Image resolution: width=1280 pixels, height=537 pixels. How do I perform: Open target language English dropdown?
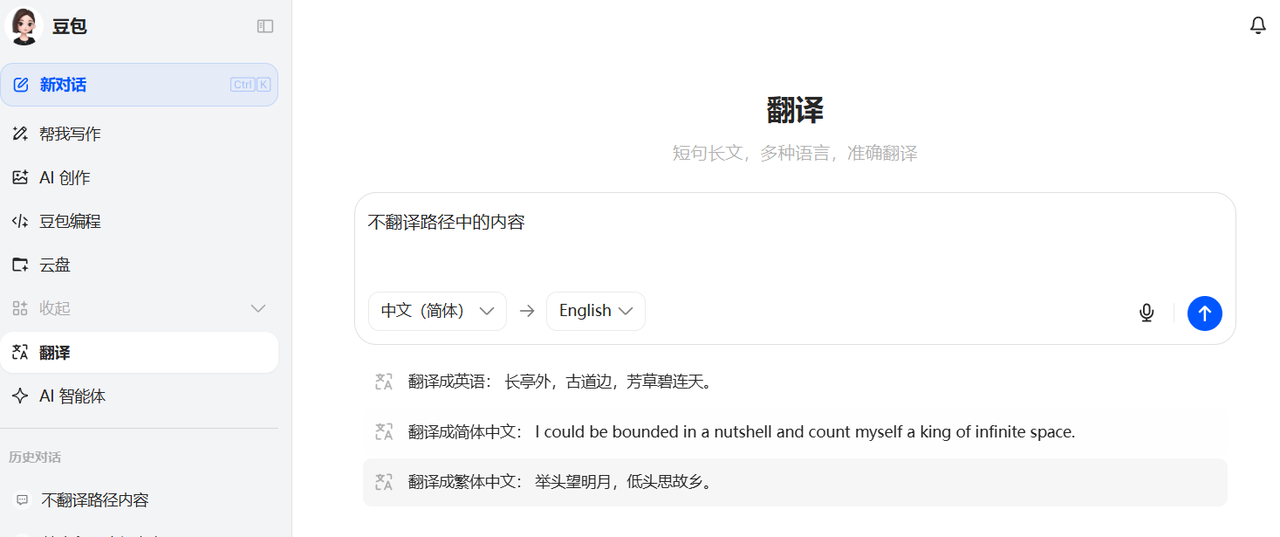coord(595,311)
